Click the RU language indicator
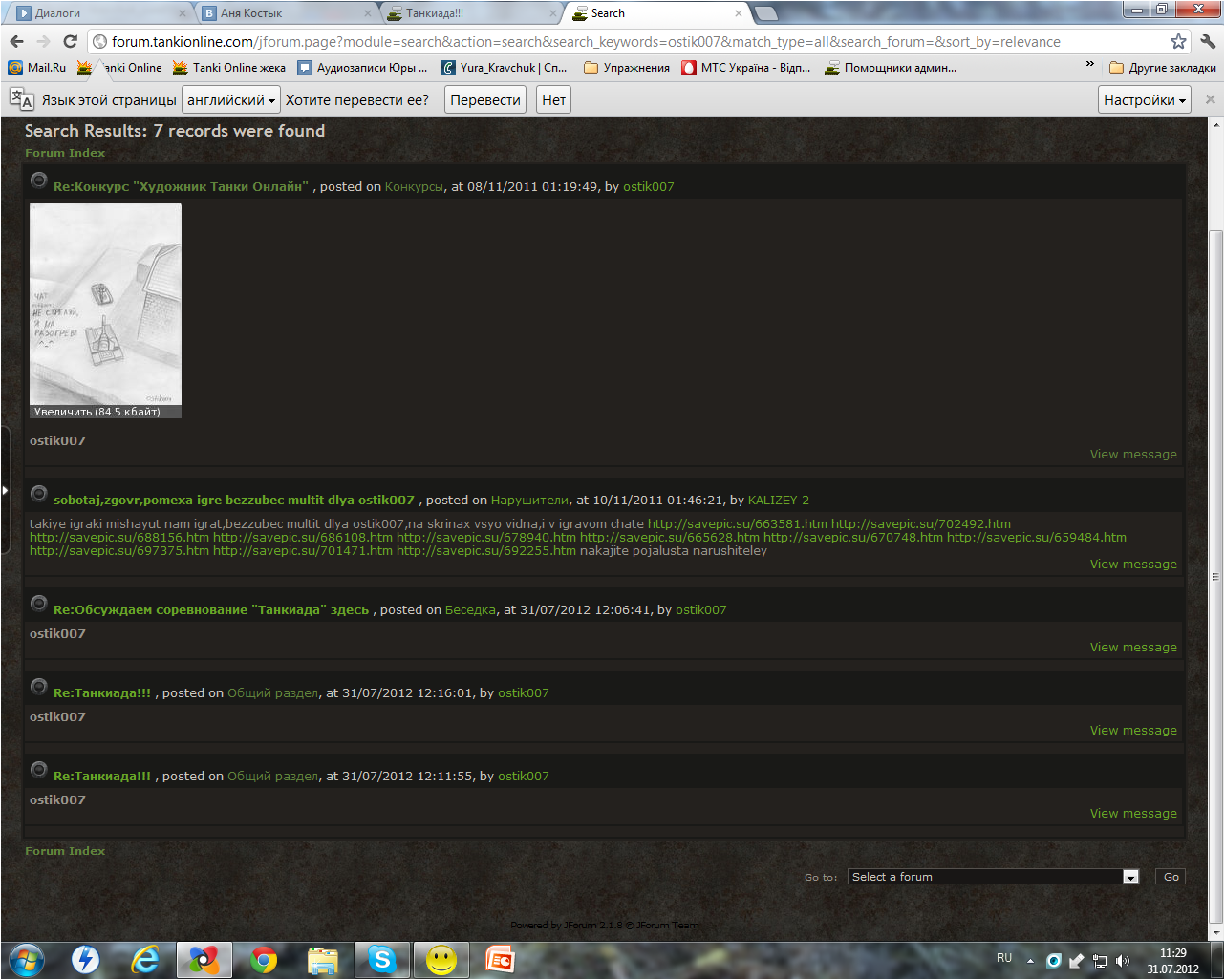Viewport: 1225px width, 980px height. (1004, 958)
